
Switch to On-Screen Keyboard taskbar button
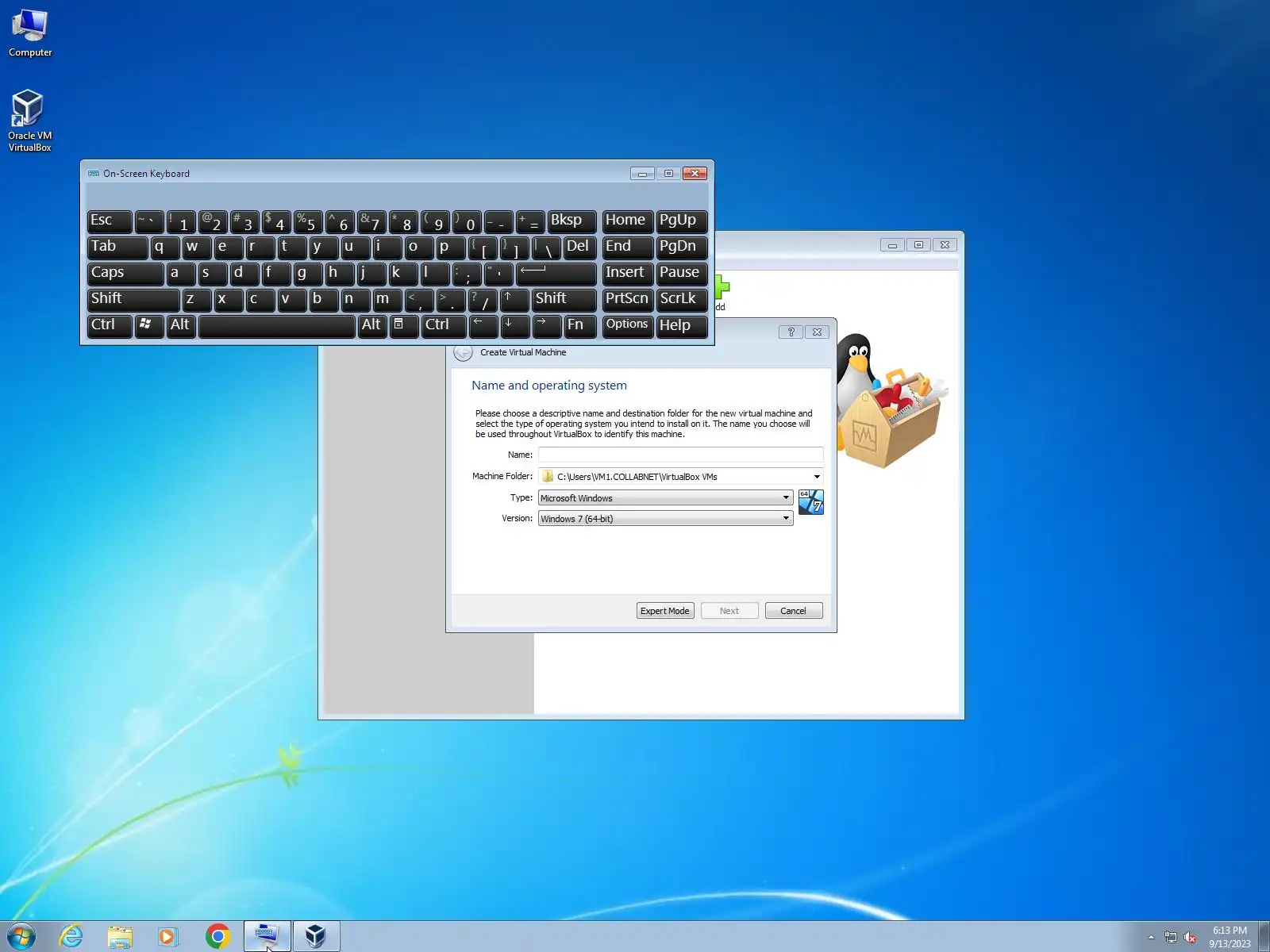point(267,936)
